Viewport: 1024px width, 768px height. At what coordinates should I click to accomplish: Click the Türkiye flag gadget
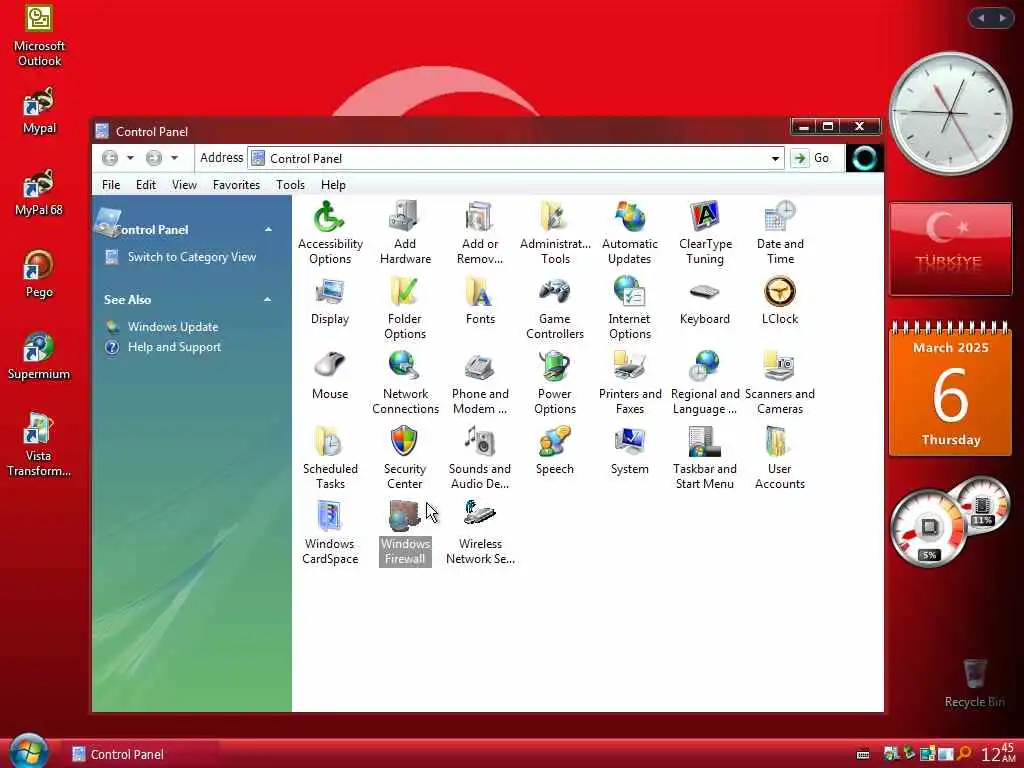(950, 249)
